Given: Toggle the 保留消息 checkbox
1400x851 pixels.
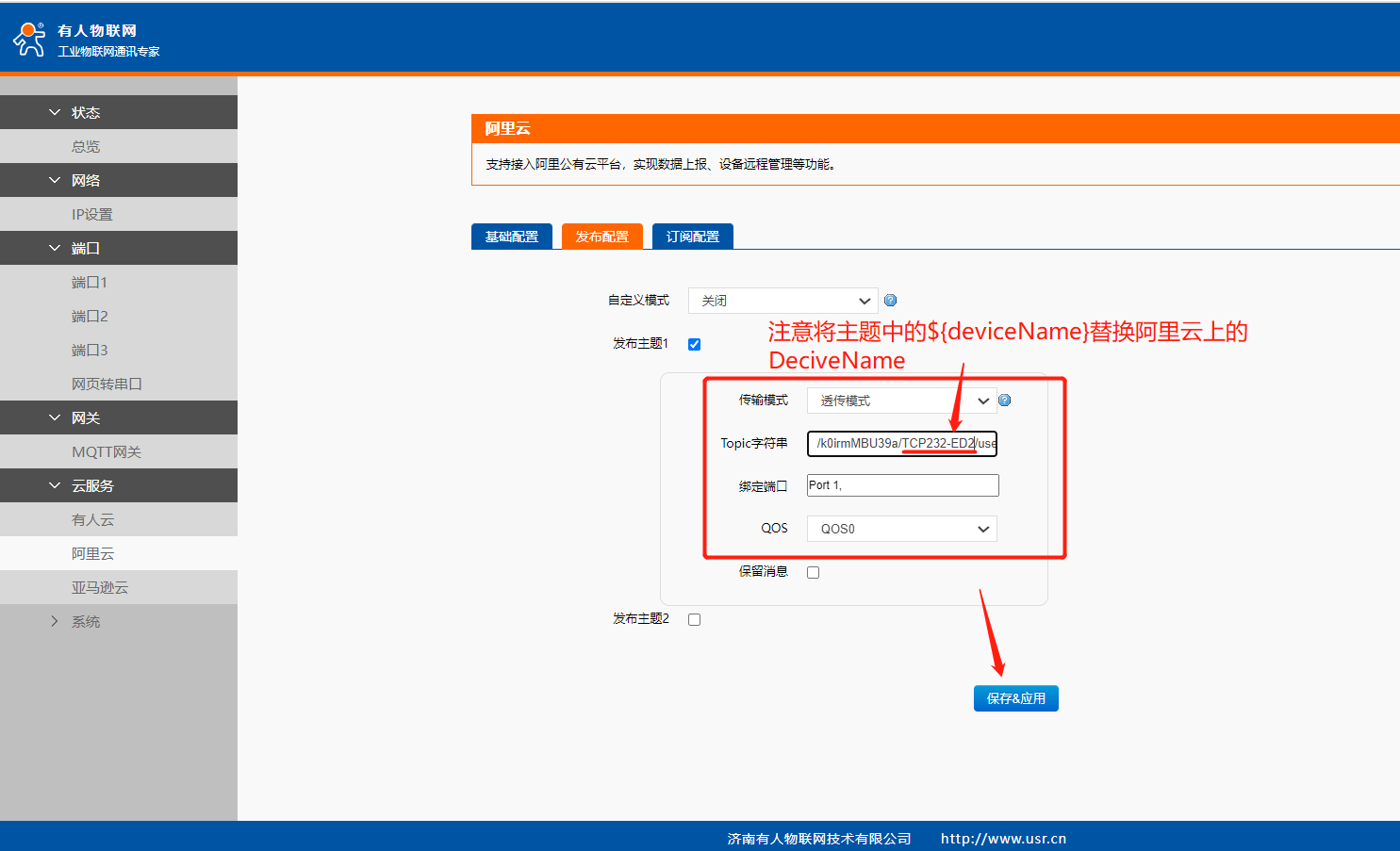Looking at the screenshot, I should point(813,572).
